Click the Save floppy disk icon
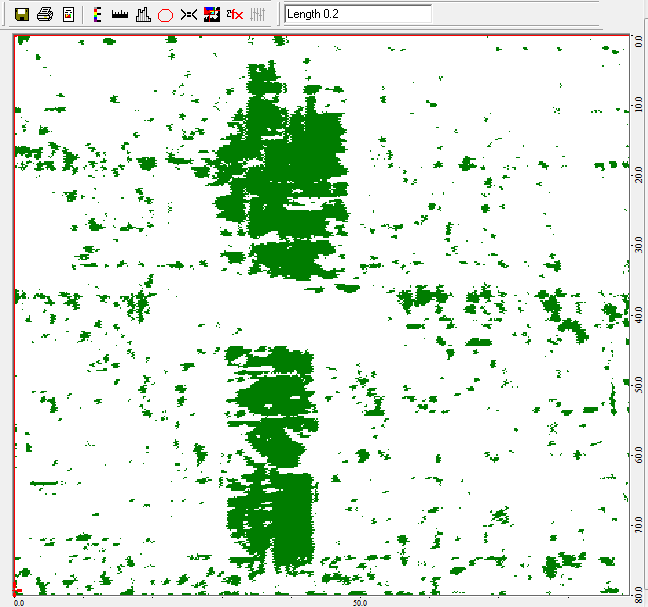This screenshot has height=607, width=648. tap(21, 14)
